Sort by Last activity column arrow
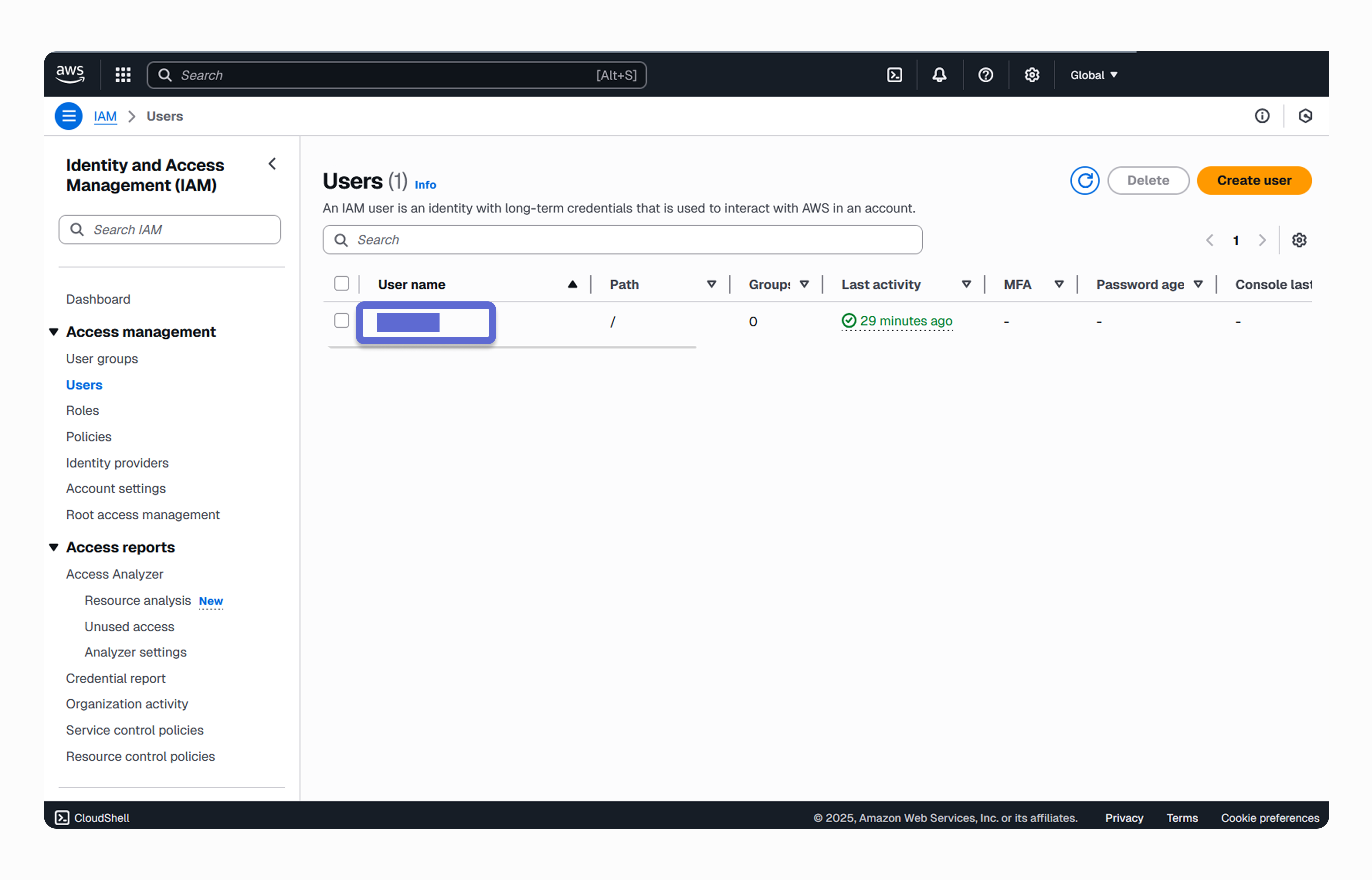Screen dimensions: 1372x880 coord(966,285)
